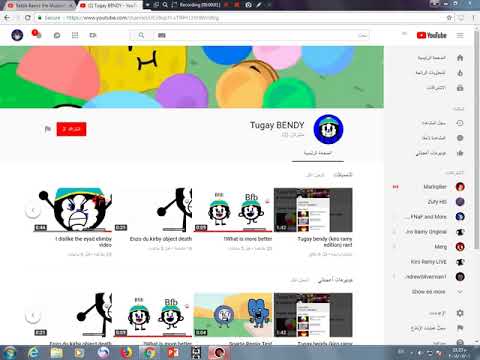Open 'Tugay bendy (kiro ramy edition) rant' thumbnail first row
This screenshot has width=480, height=360.
point(313,210)
